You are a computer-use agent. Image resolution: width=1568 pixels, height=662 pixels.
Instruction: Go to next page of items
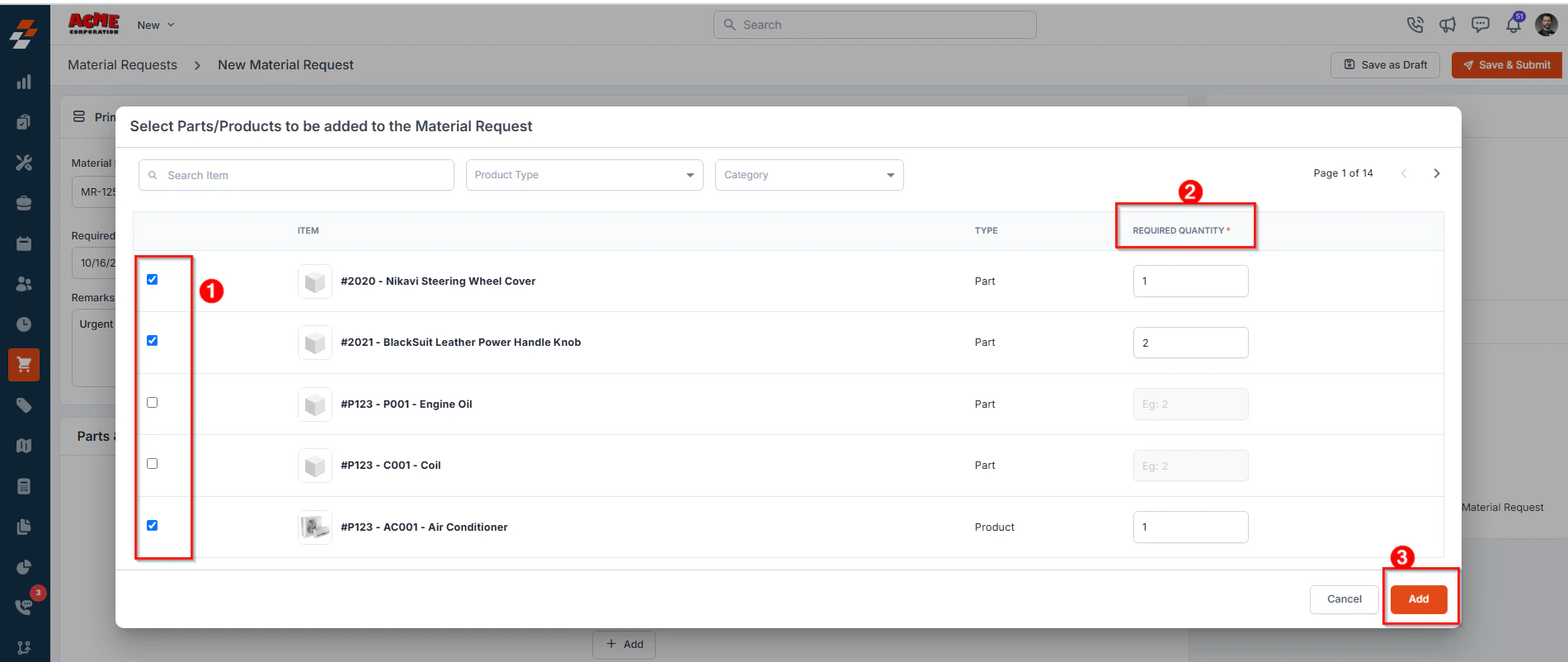pos(1437,173)
